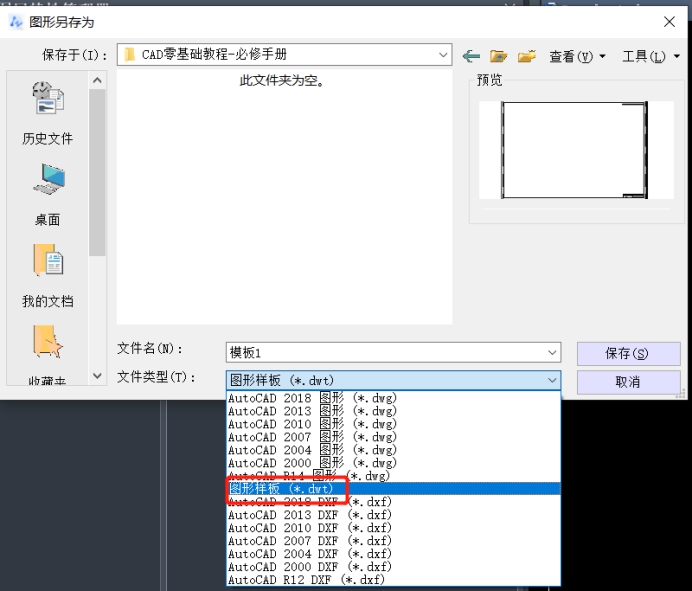Click the 取消 cancel button
Viewport: 692px width, 591px height.
(x=628, y=382)
